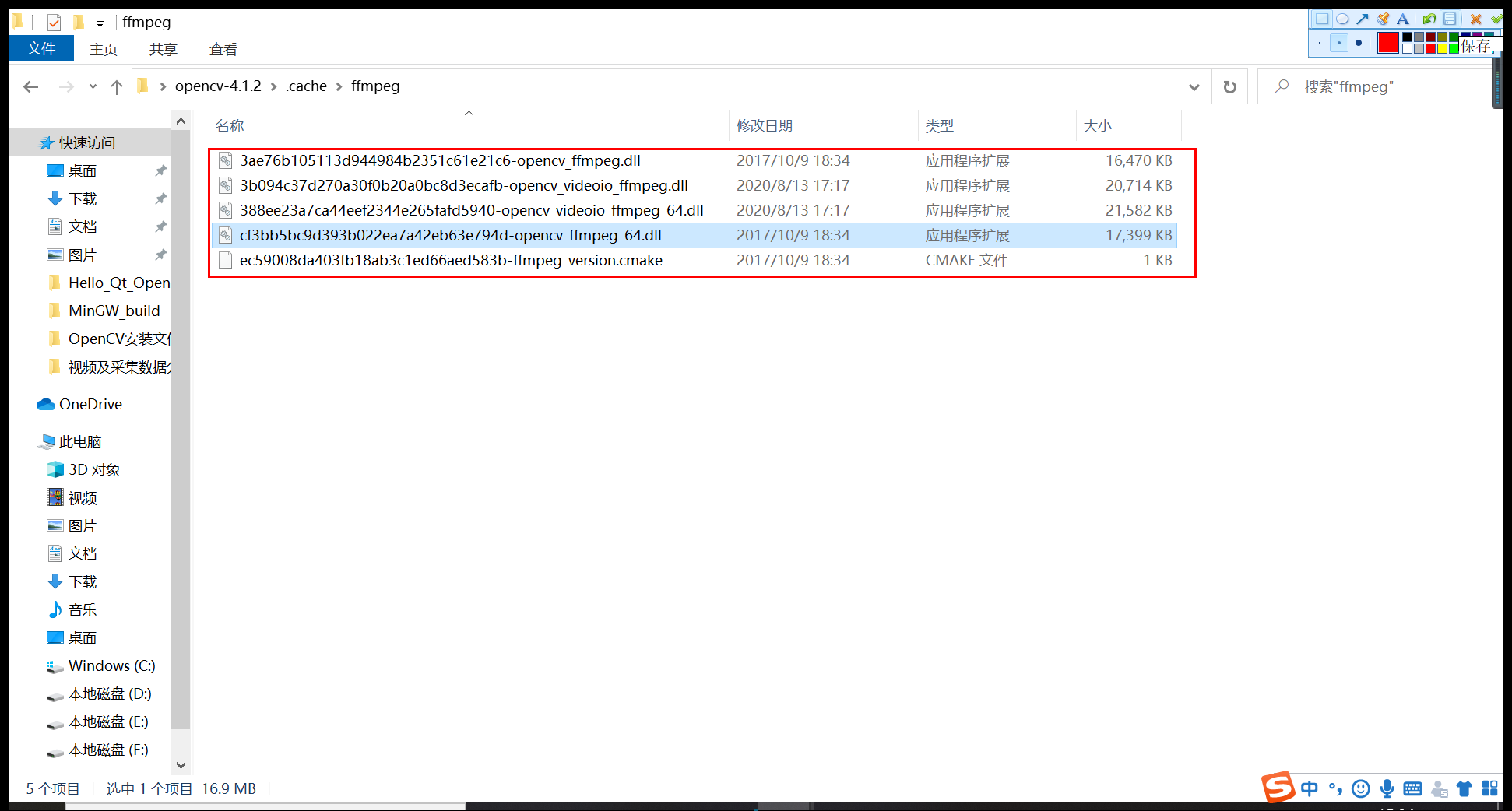This screenshot has height=811, width=1512.
Task: Select the arrow drawing tool
Action: pos(1363,19)
